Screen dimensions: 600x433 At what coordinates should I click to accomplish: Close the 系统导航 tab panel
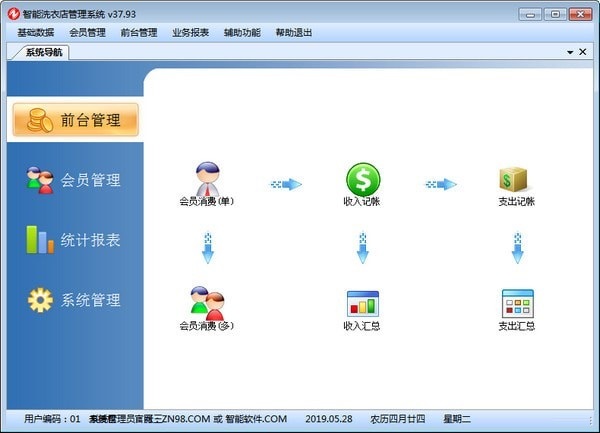pyautogui.click(x=584, y=52)
